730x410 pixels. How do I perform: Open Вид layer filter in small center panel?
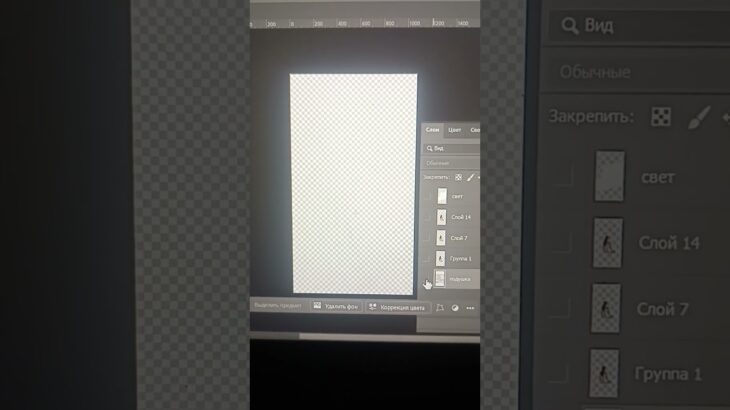tap(452, 148)
